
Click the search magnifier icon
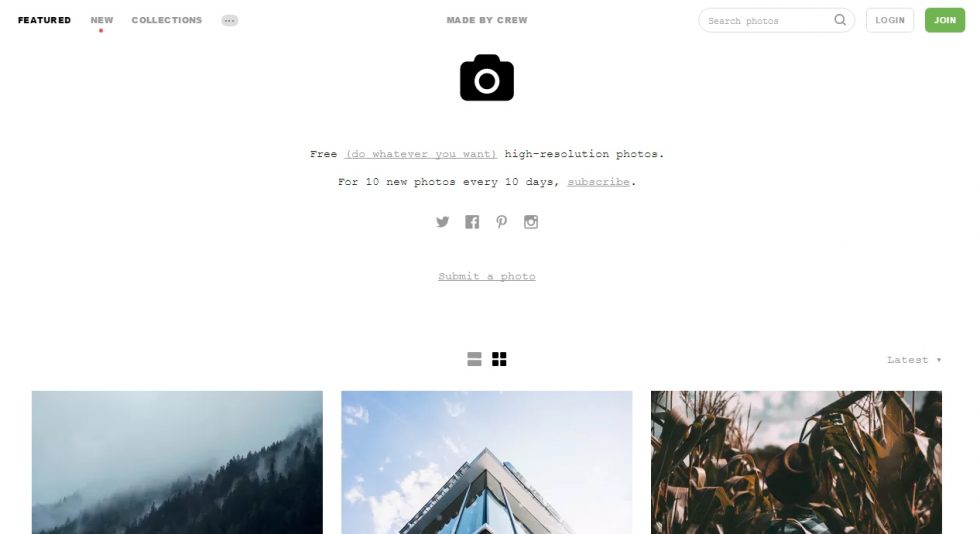pyautogui.click(x=840, y=20)
